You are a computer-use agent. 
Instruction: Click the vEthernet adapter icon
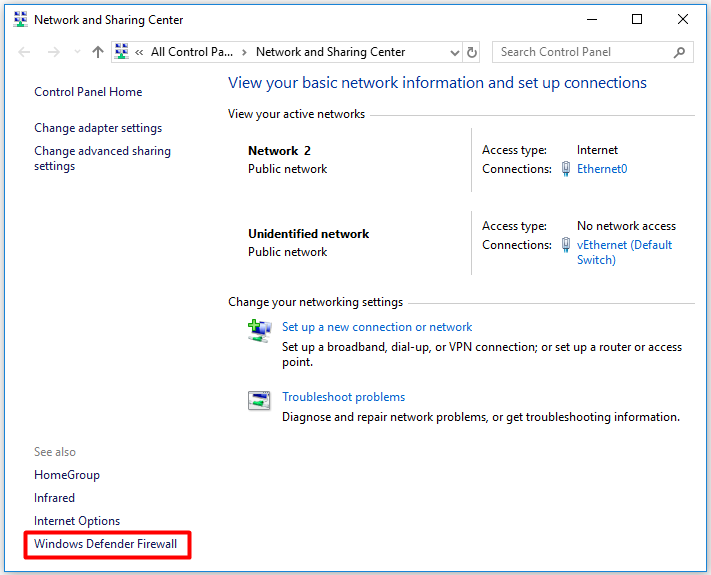point(566,245)
